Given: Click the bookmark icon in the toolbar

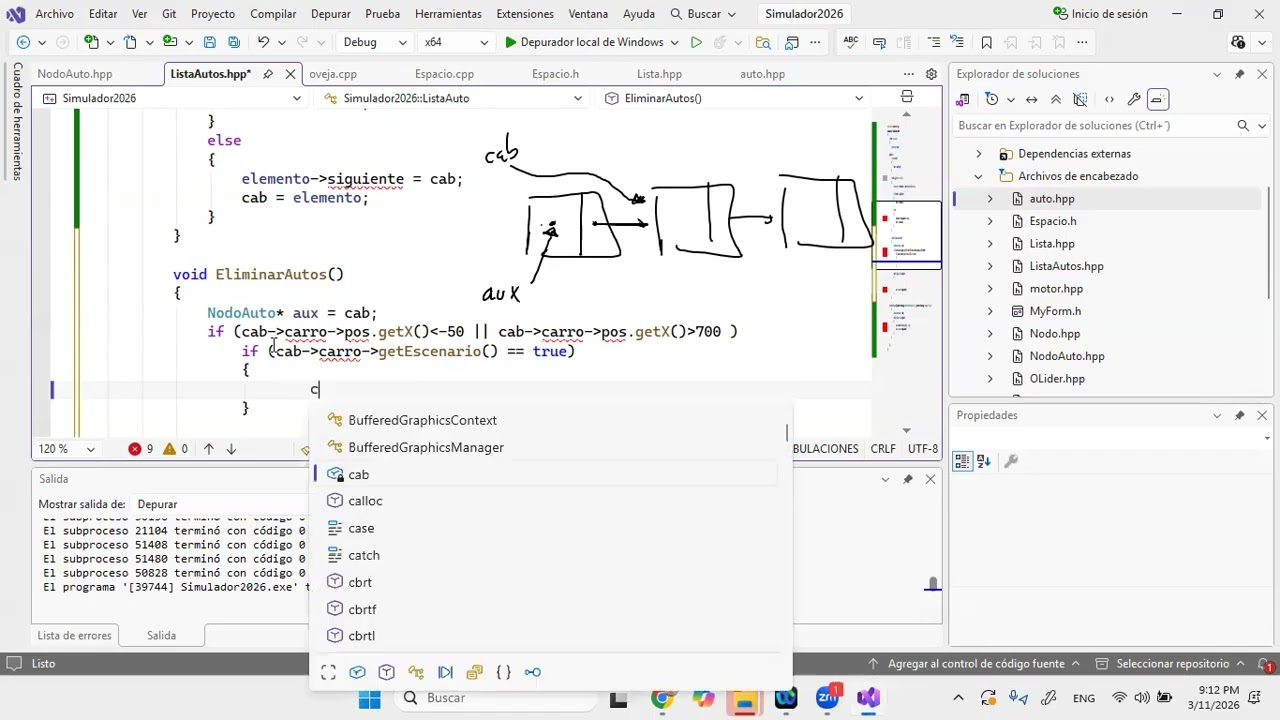Looking at the screenshot, I should 986,42.
